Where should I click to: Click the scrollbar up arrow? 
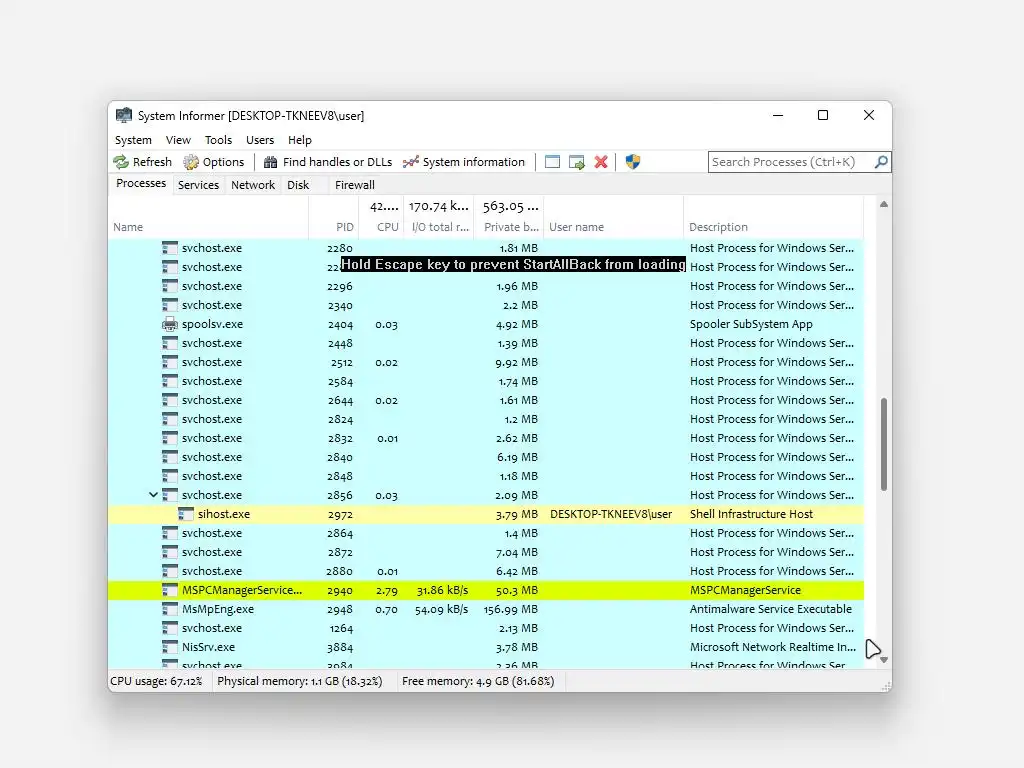click(x=884, y=204)
